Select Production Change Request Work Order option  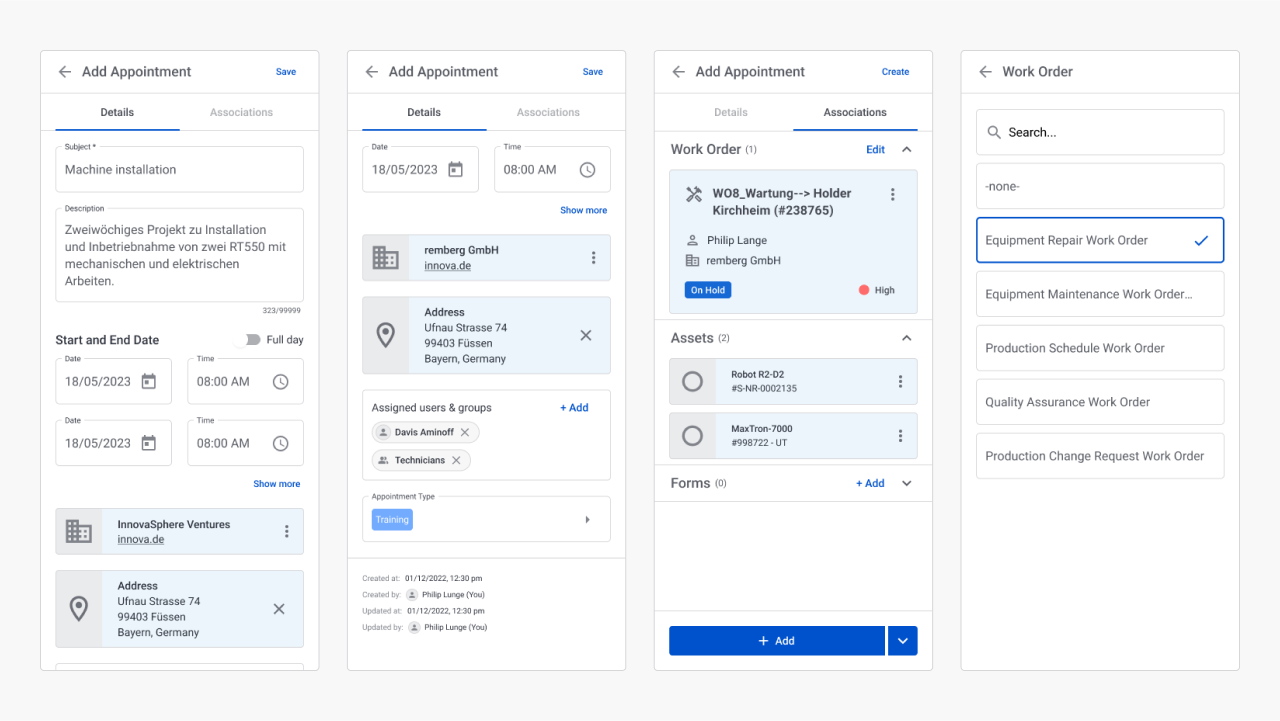coord(1100,456)
